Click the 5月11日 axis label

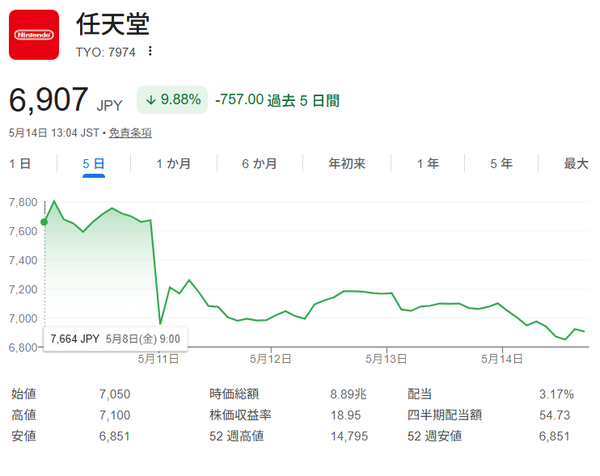(158, 359)
